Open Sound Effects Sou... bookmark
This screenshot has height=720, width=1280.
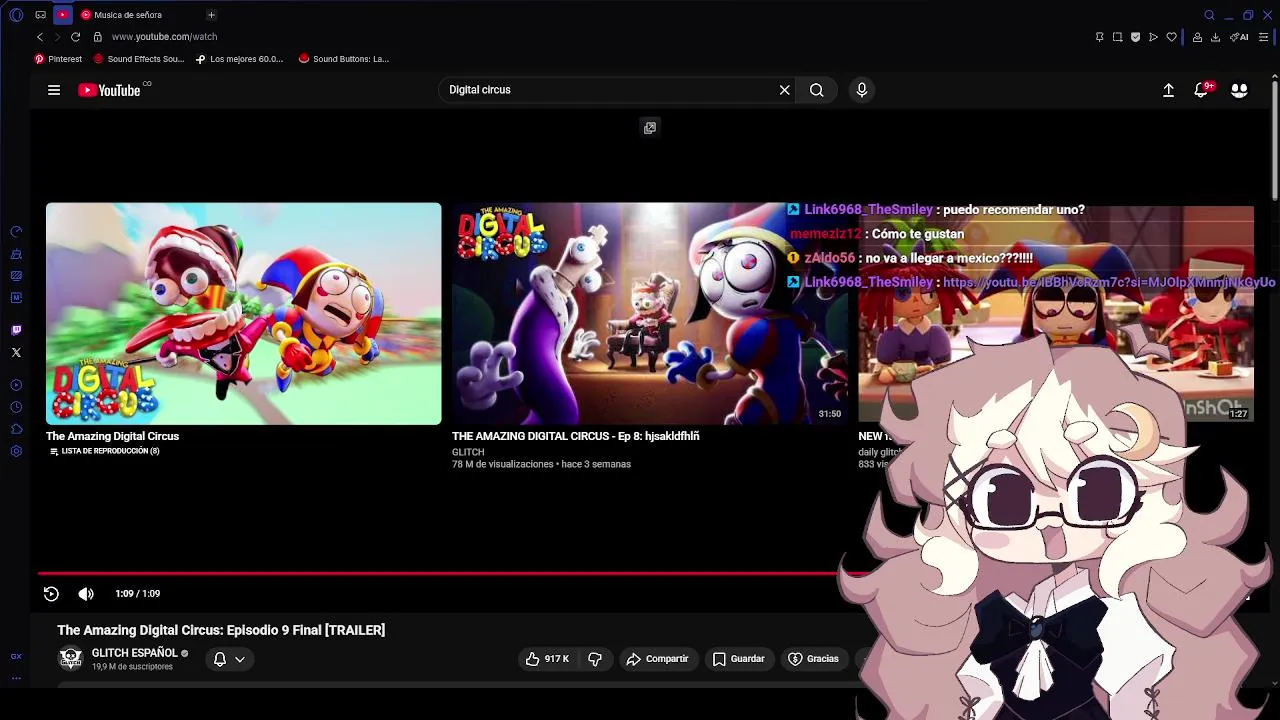(x=138, y=59)
